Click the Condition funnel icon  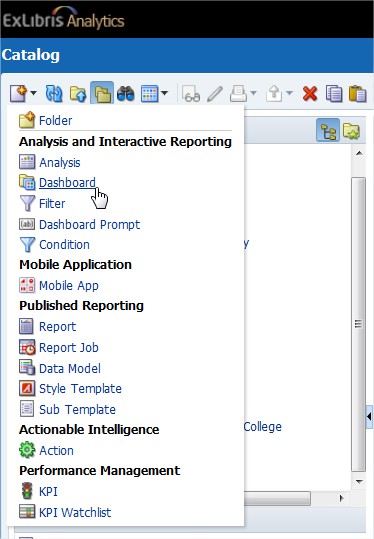click(27, 244)
